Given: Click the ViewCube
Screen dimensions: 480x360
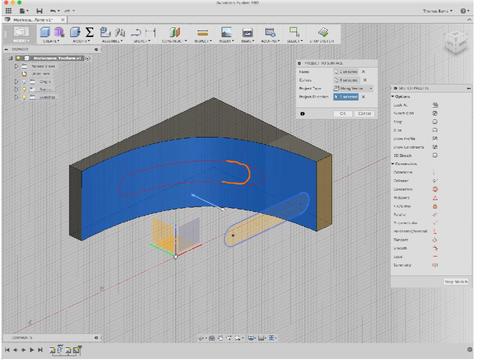Looking at the screenshot, I should (x=457, y=42).
